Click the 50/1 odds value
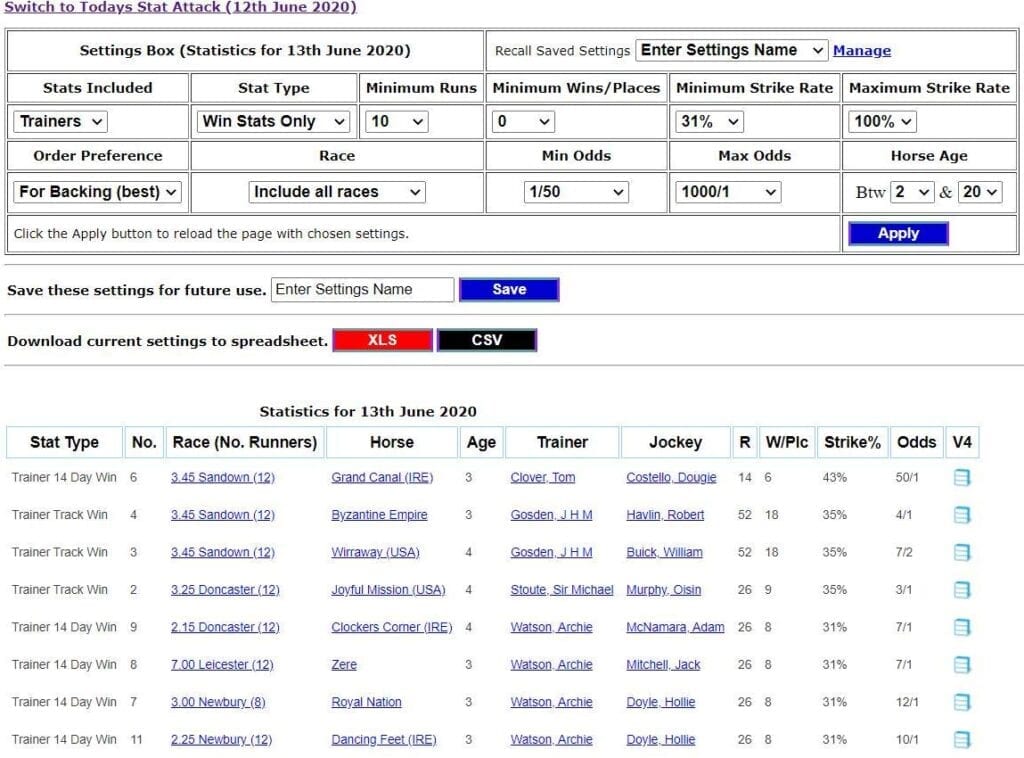This screenshot has width=1024, height=758. click(907, 477)
